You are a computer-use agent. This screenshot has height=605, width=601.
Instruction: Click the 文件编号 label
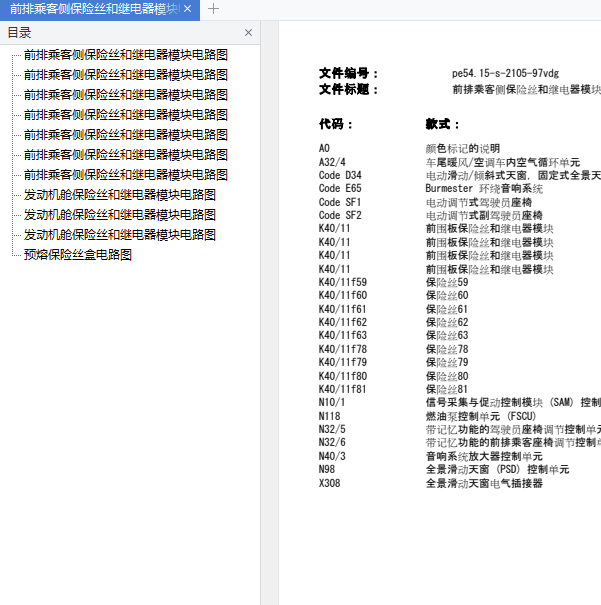pyautogui.click(x=348, y=73)
